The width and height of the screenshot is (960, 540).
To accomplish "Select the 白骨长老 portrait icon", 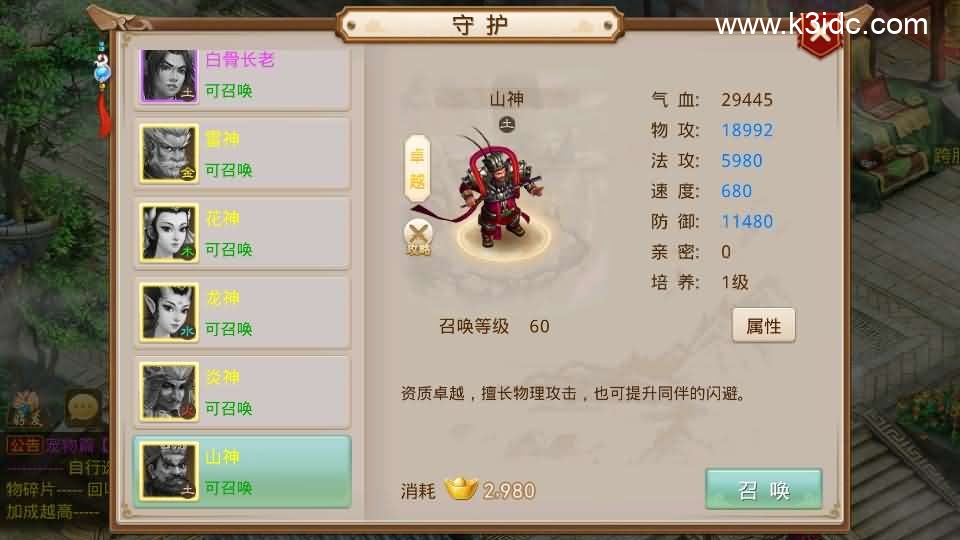I will pyautogui.click(x=170, y=75).
